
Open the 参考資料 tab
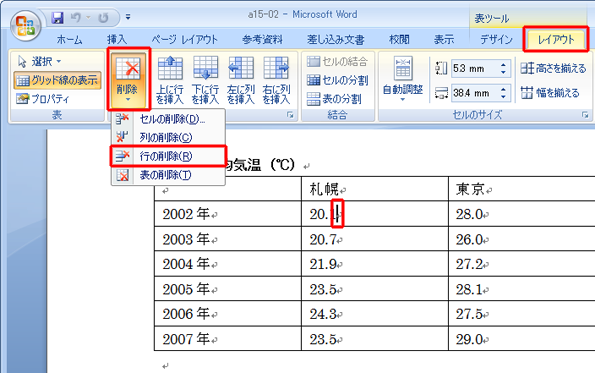click(x=263, y=39)
